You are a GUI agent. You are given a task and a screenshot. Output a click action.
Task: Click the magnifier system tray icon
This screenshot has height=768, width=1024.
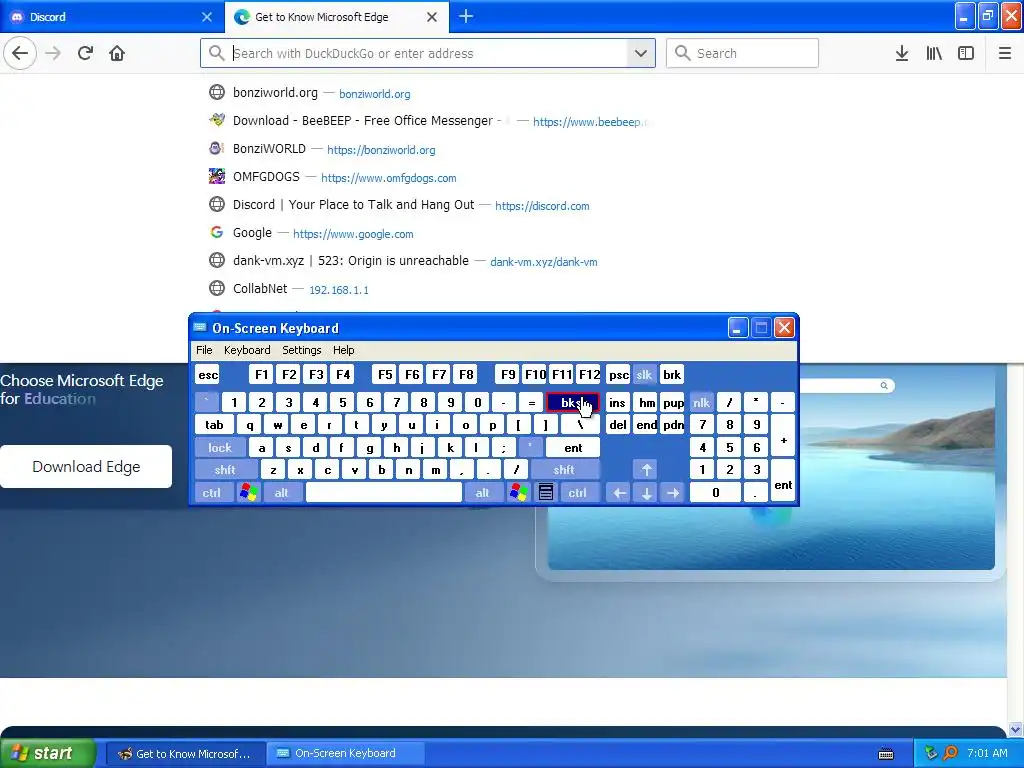(950, 754)
